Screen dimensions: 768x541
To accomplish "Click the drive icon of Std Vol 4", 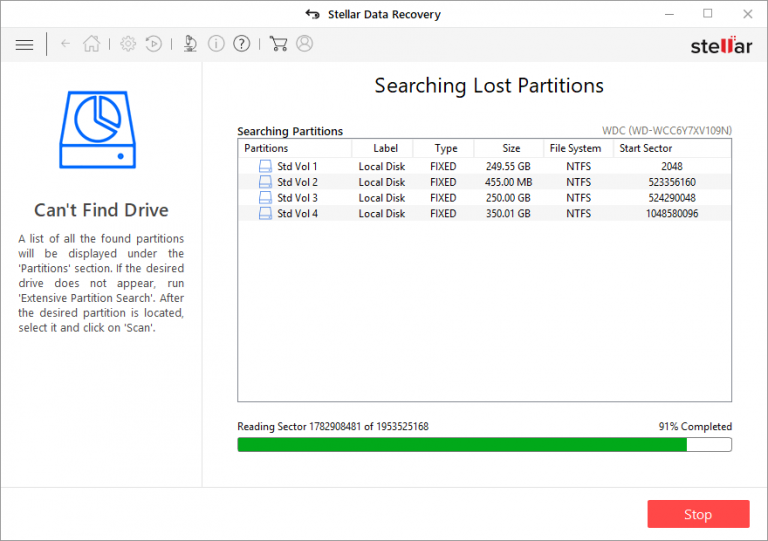I will [x=265, y=213].
